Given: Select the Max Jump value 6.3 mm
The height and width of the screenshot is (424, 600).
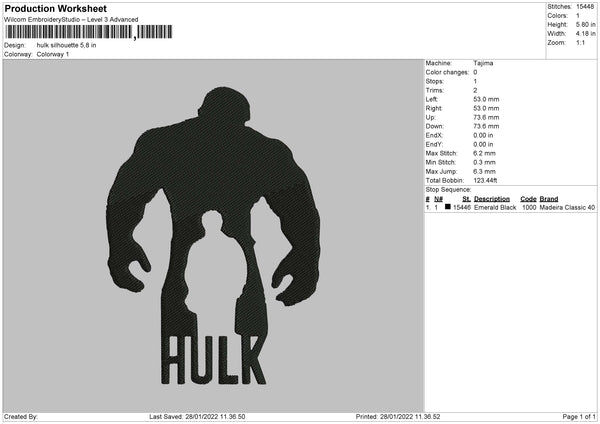Looking at the screenshot, I should coord(484,171).
